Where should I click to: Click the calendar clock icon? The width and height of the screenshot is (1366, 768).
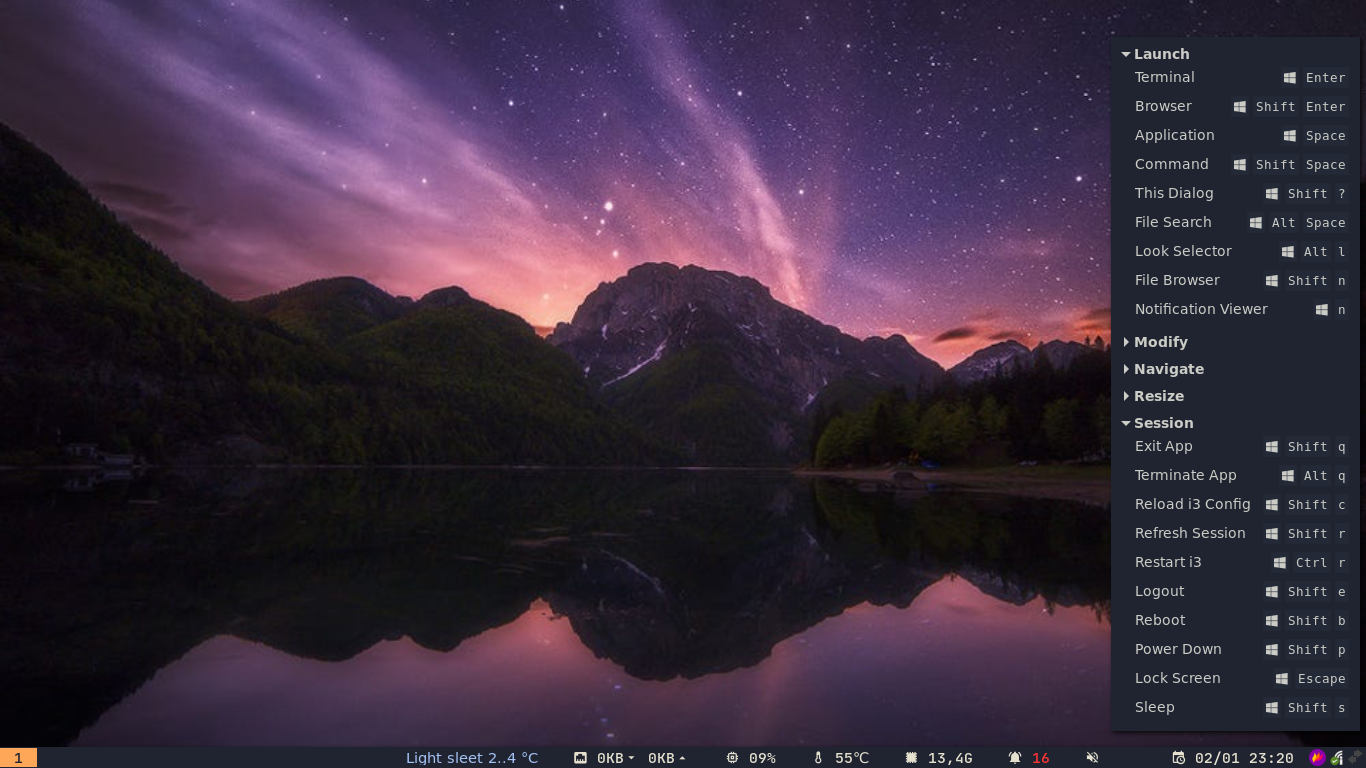click(x=1178, y=758)
